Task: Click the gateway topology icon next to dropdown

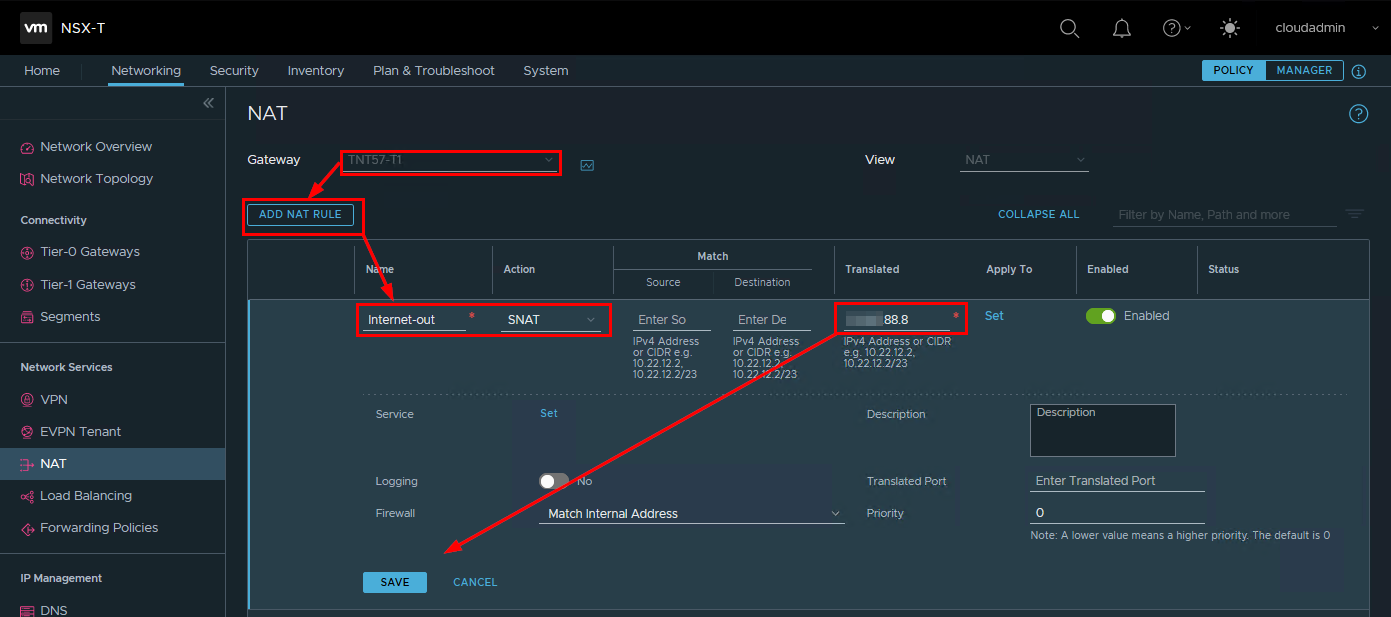Action: coord(587,165)
